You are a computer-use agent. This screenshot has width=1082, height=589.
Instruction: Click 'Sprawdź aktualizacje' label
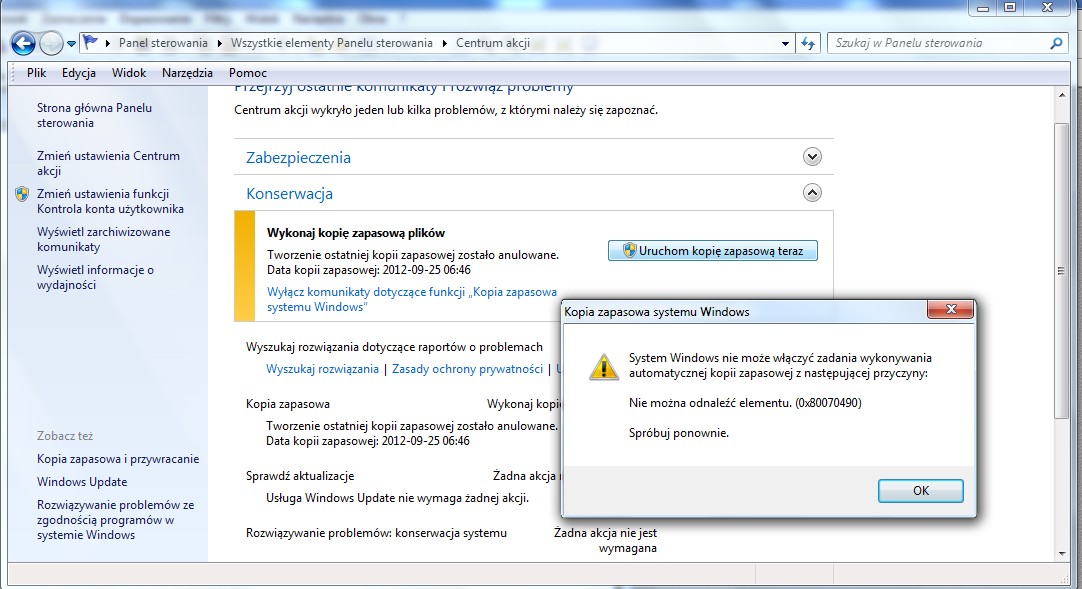click(300, 476)
